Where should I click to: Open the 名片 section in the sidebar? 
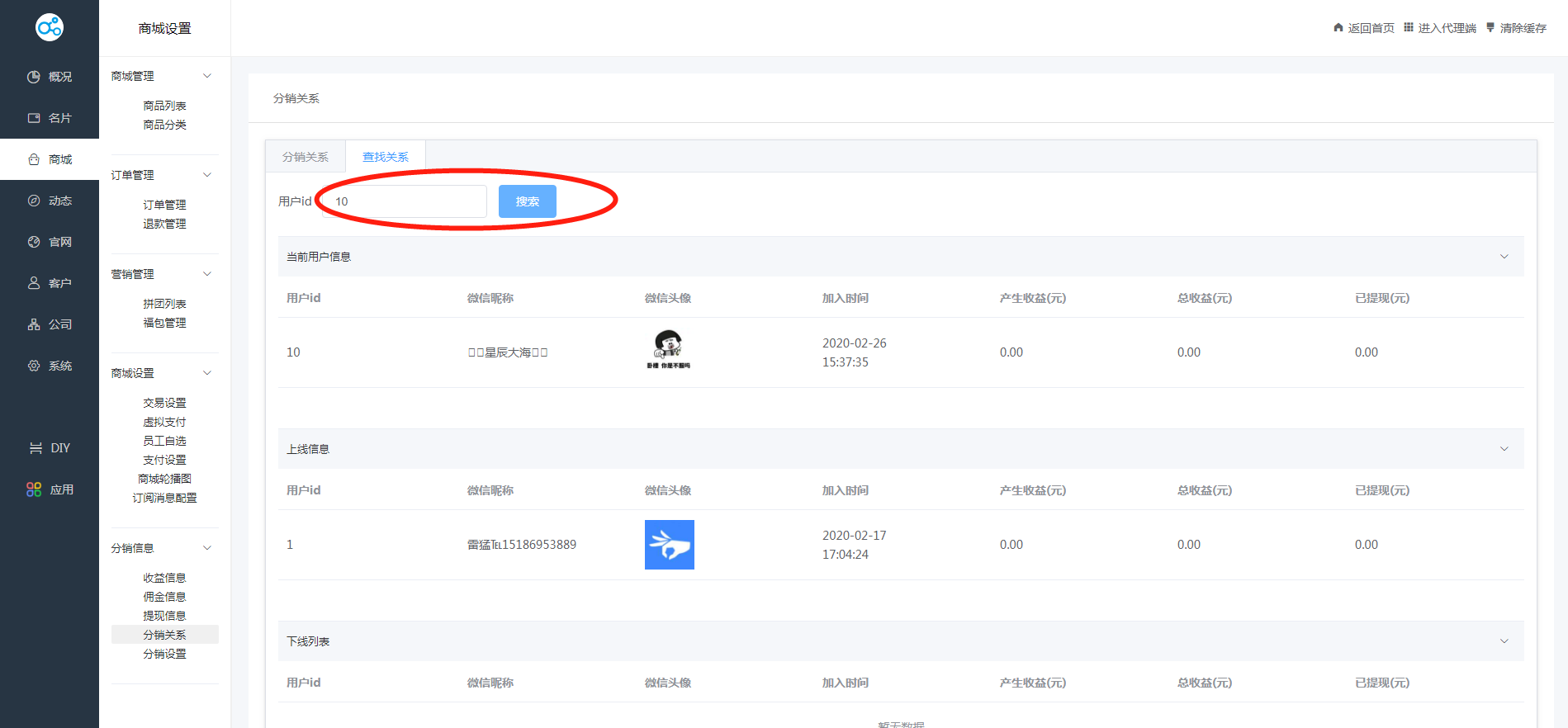[50, 118]
